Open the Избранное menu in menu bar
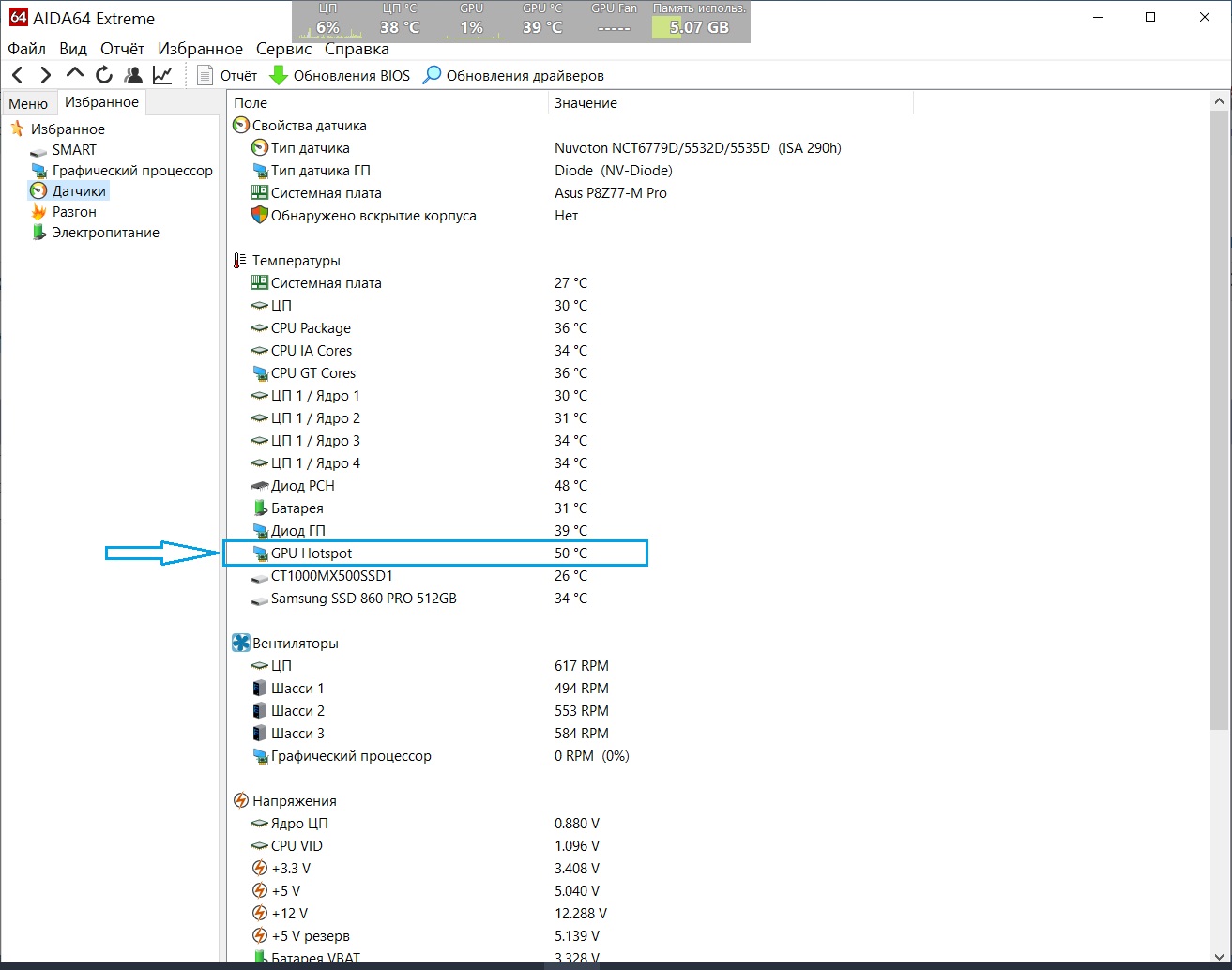Image resolution: width=1232 pixels, height=970 pixels. [x=200, y=49]
